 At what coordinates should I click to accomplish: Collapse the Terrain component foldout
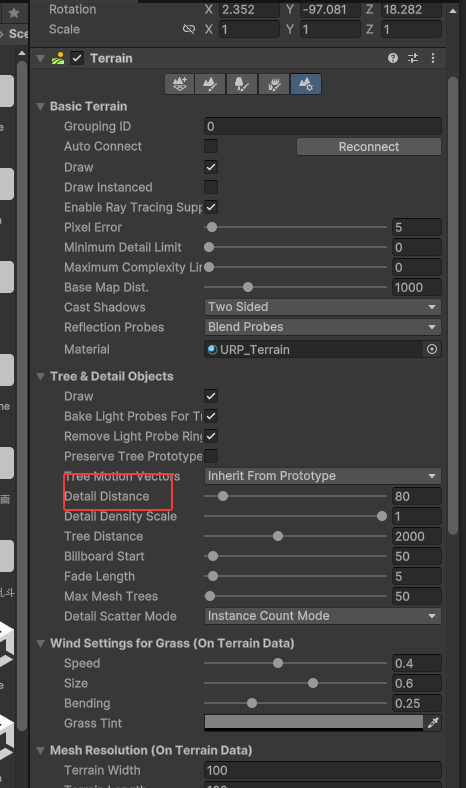click(41, 58)
